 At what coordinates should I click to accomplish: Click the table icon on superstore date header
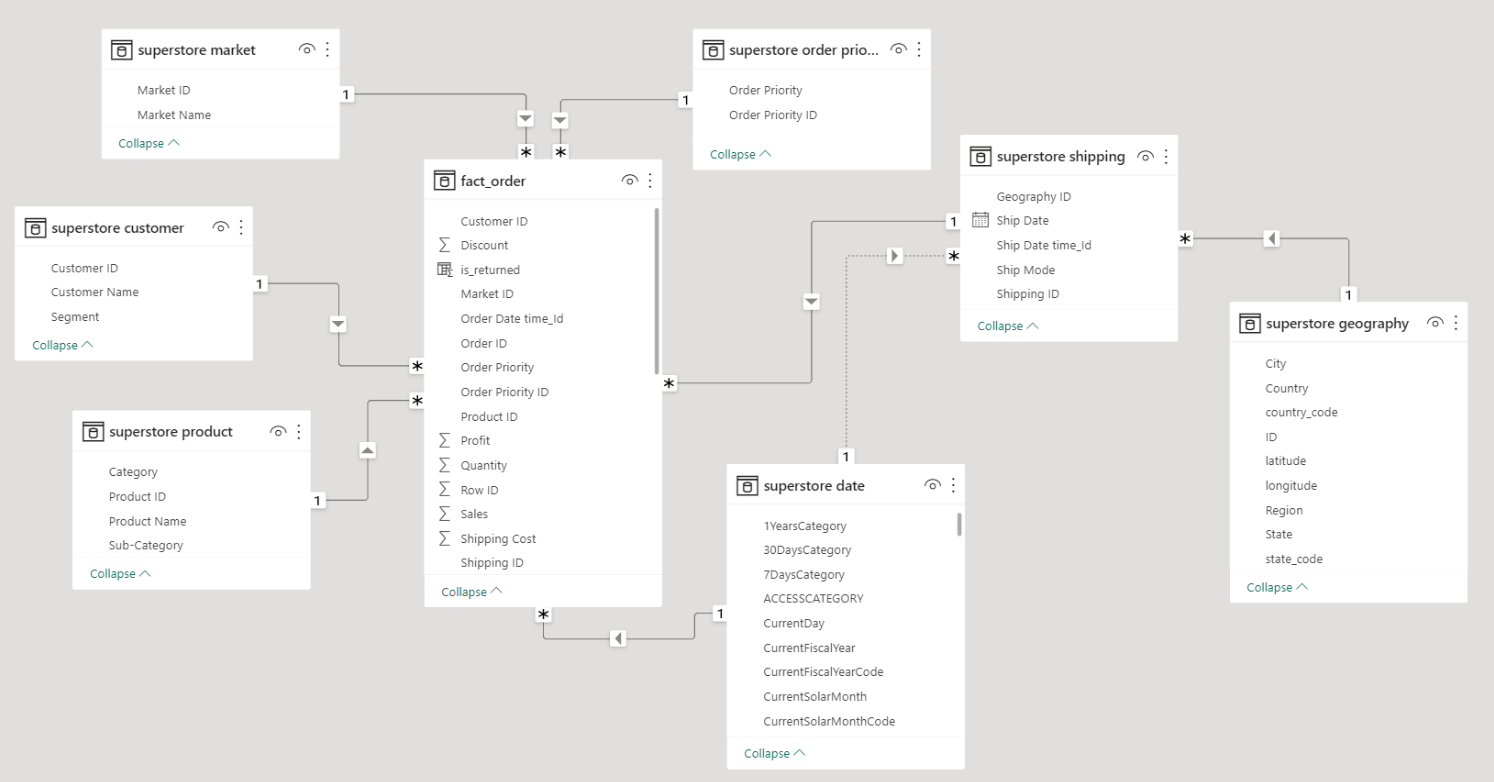click(746, 485)
